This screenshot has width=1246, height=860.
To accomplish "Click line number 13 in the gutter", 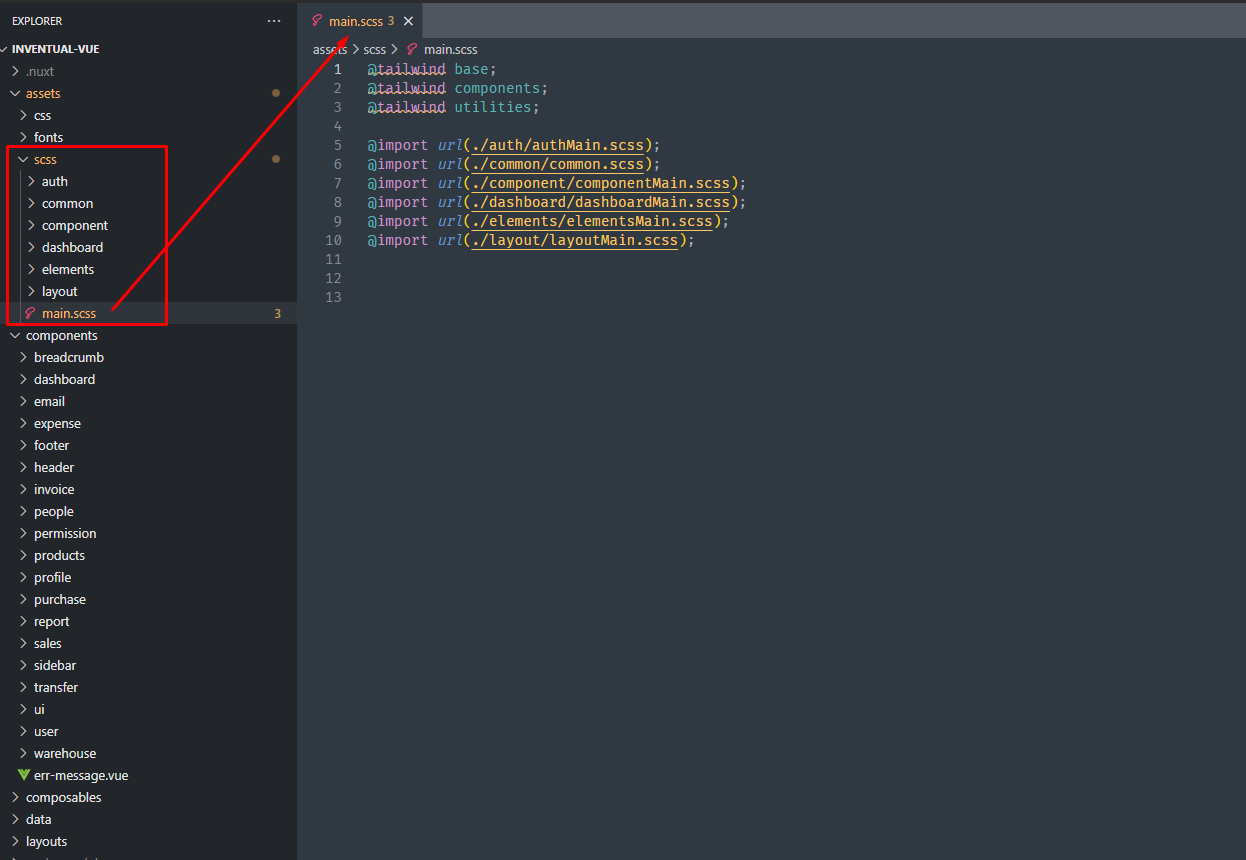I will click(334, 297).
